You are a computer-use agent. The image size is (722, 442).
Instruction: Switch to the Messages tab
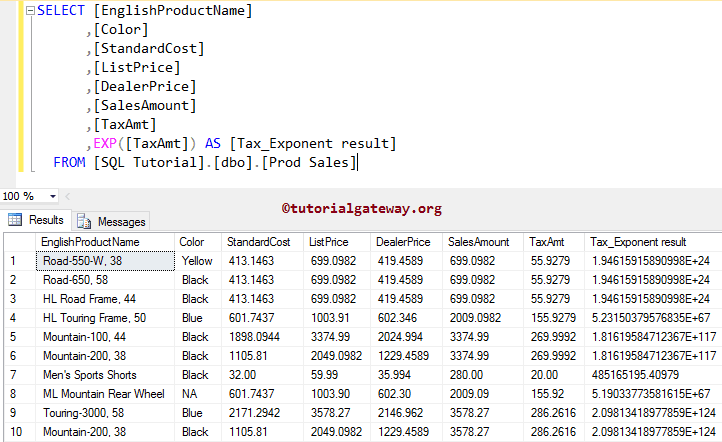click(x=111, y=221)
